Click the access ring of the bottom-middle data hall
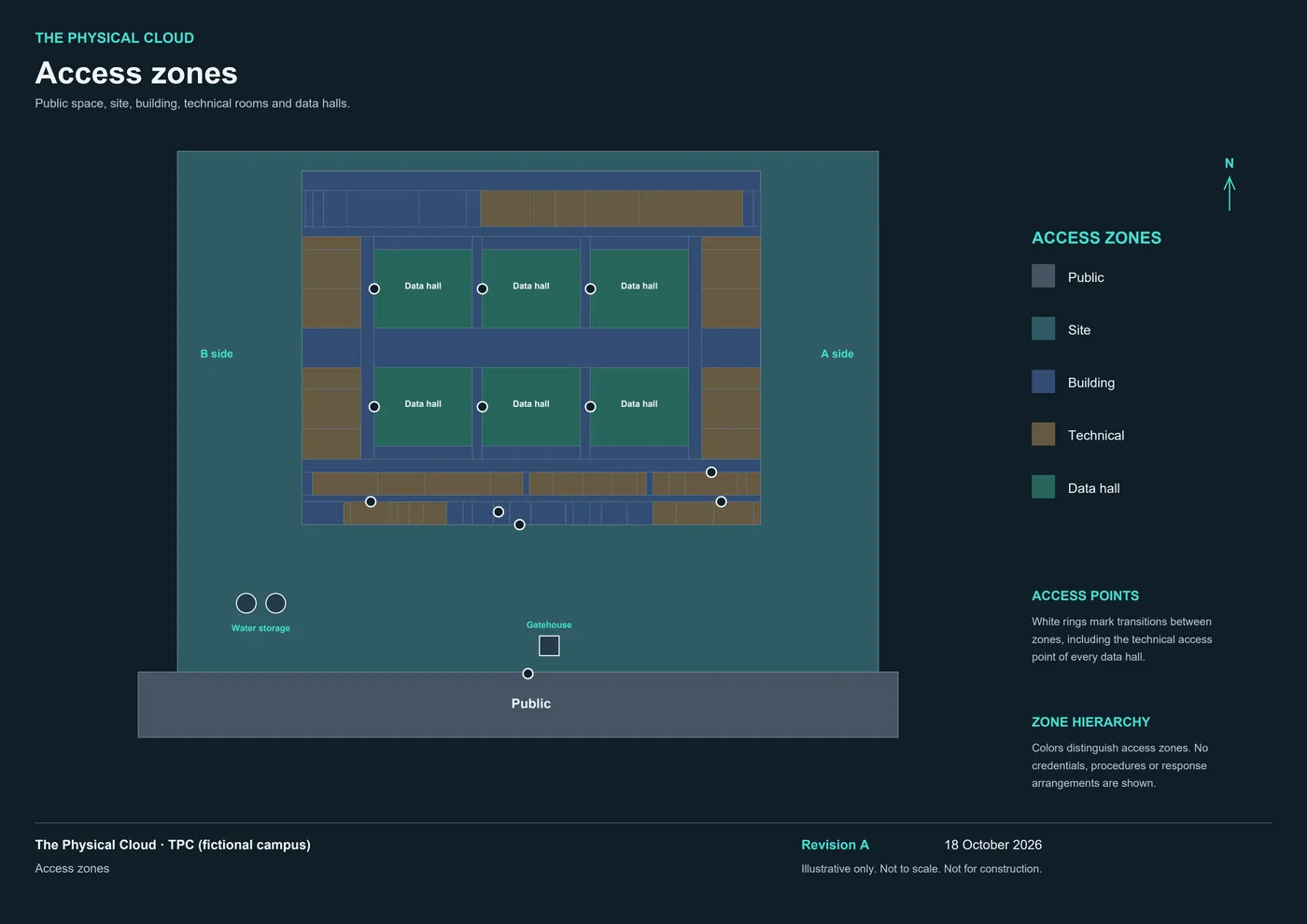This screenshot has height=924, width=1307. coord(483,407)
